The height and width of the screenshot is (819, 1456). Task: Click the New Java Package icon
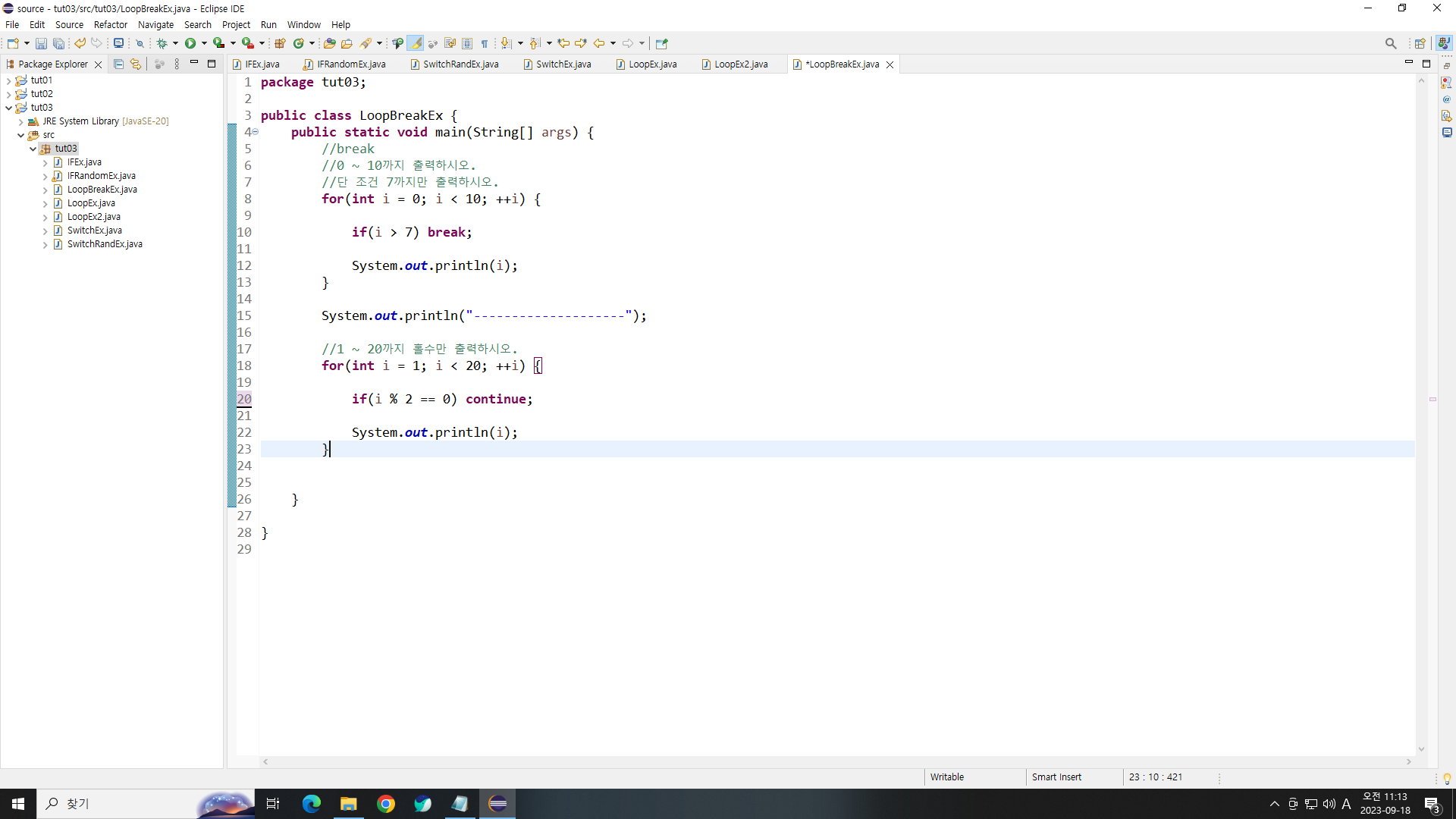point(280,43)
